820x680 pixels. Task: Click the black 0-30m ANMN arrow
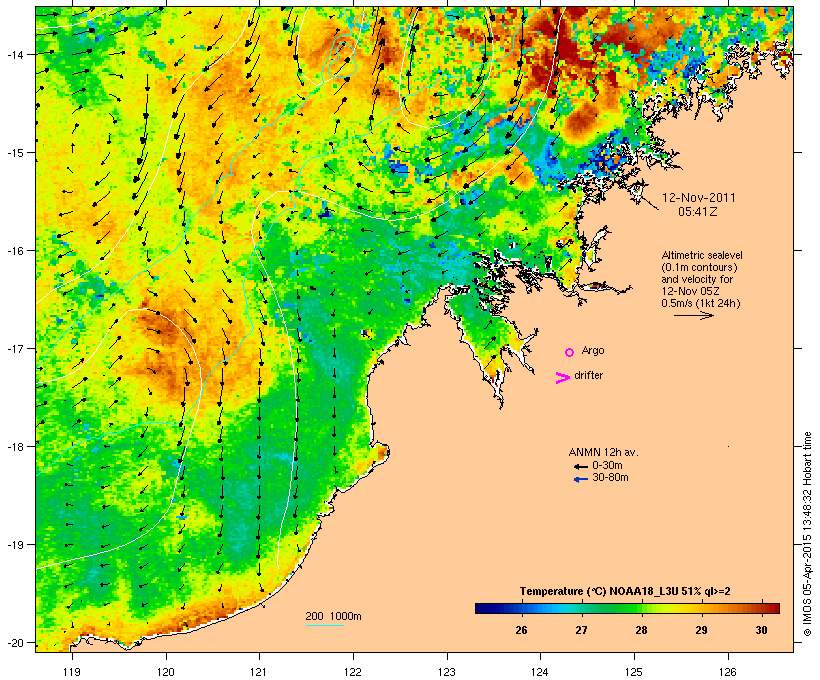tap(581, 467)
